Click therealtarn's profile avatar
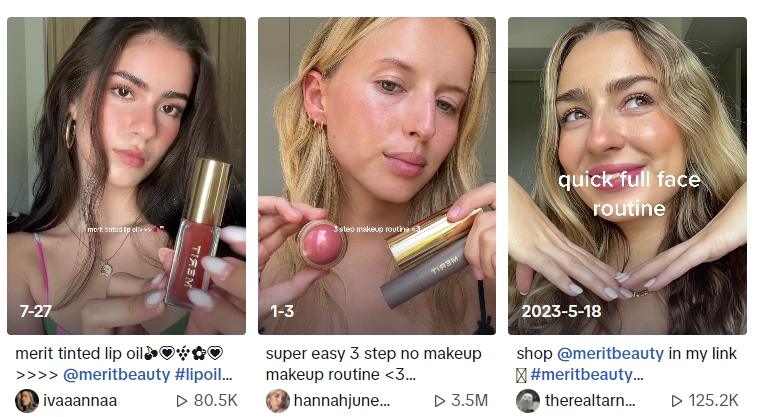 [528, 401]
